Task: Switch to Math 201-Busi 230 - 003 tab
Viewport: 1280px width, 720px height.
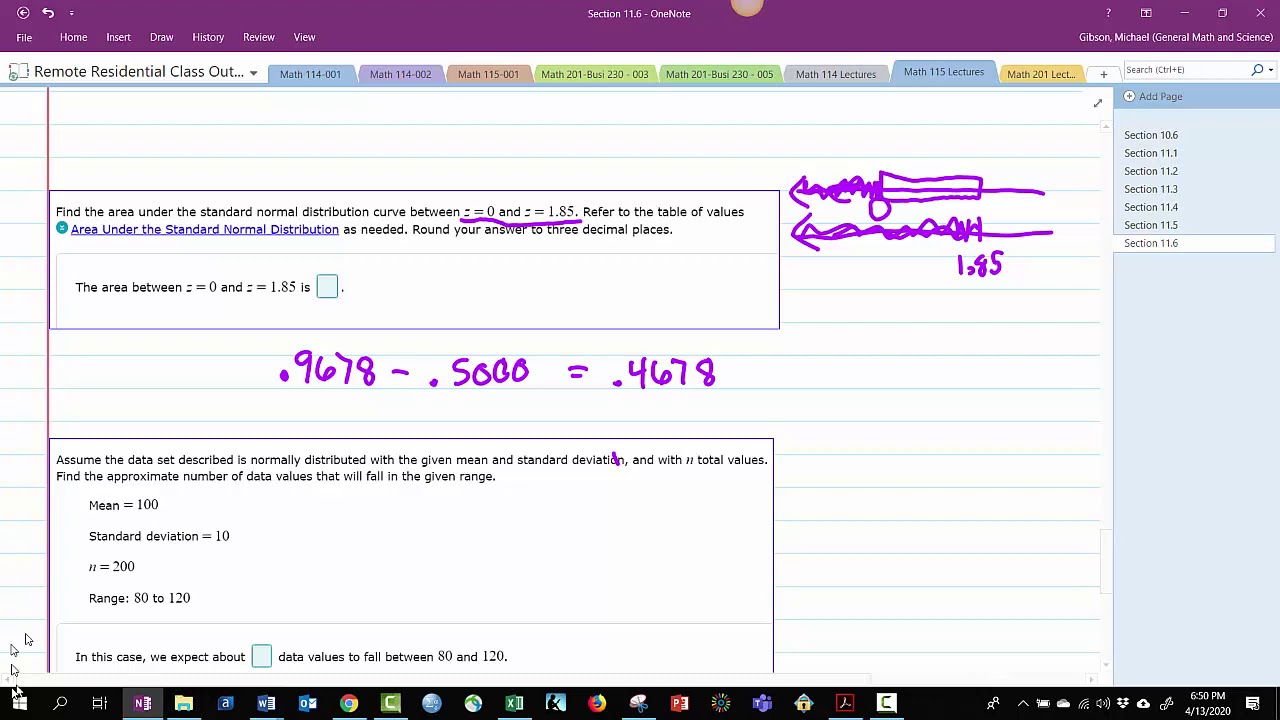Action: (x=594, y=74)
